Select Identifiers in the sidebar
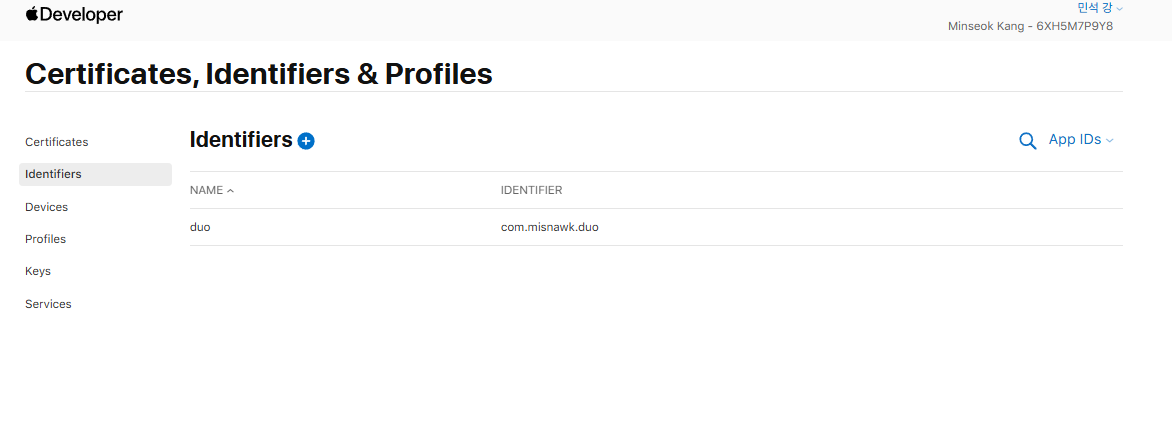The height and width of the screenshot is (425, 1172). (x=54, y=174)
